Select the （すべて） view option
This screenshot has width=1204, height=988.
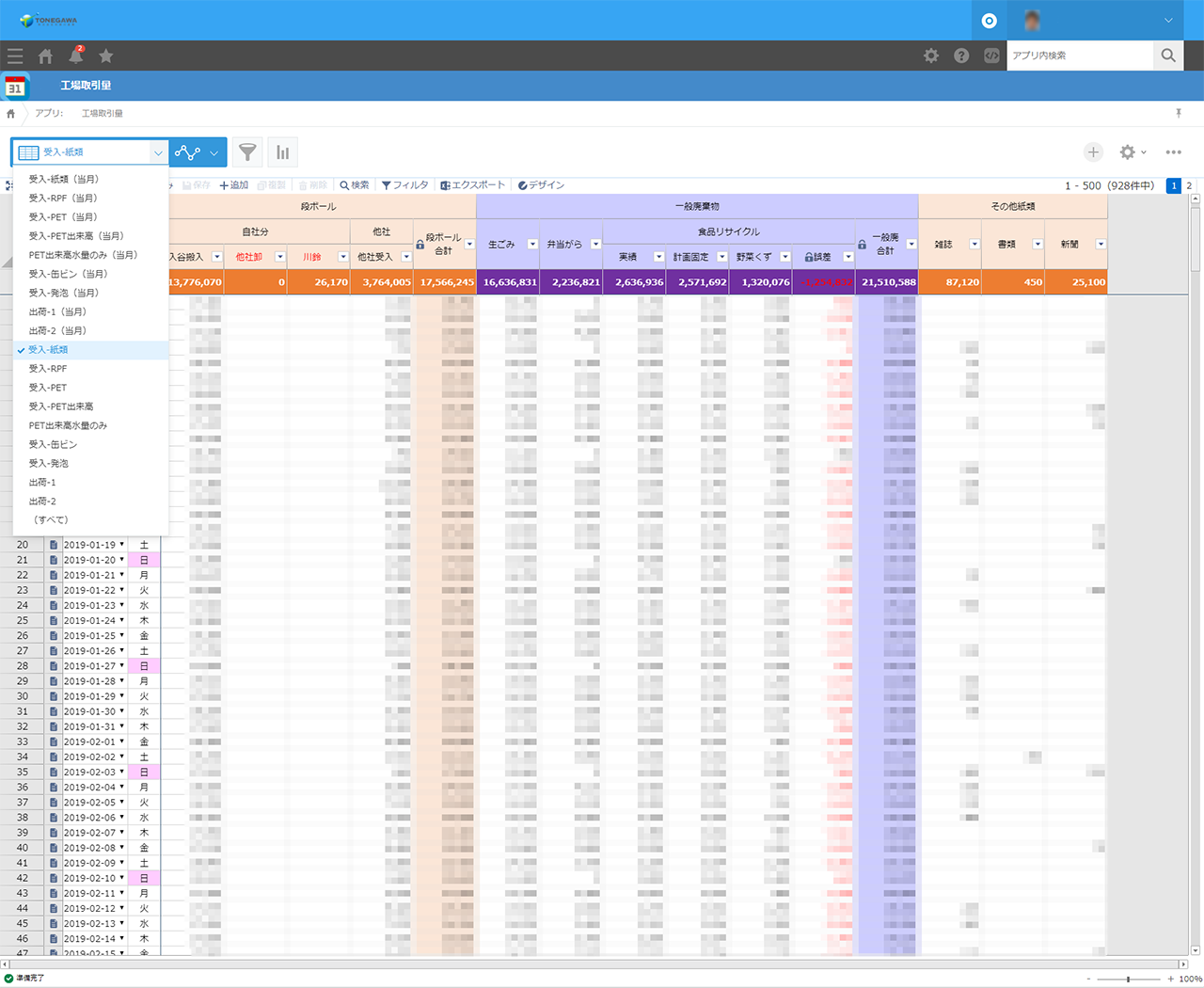pyautogui.click(x=51, y=519)
